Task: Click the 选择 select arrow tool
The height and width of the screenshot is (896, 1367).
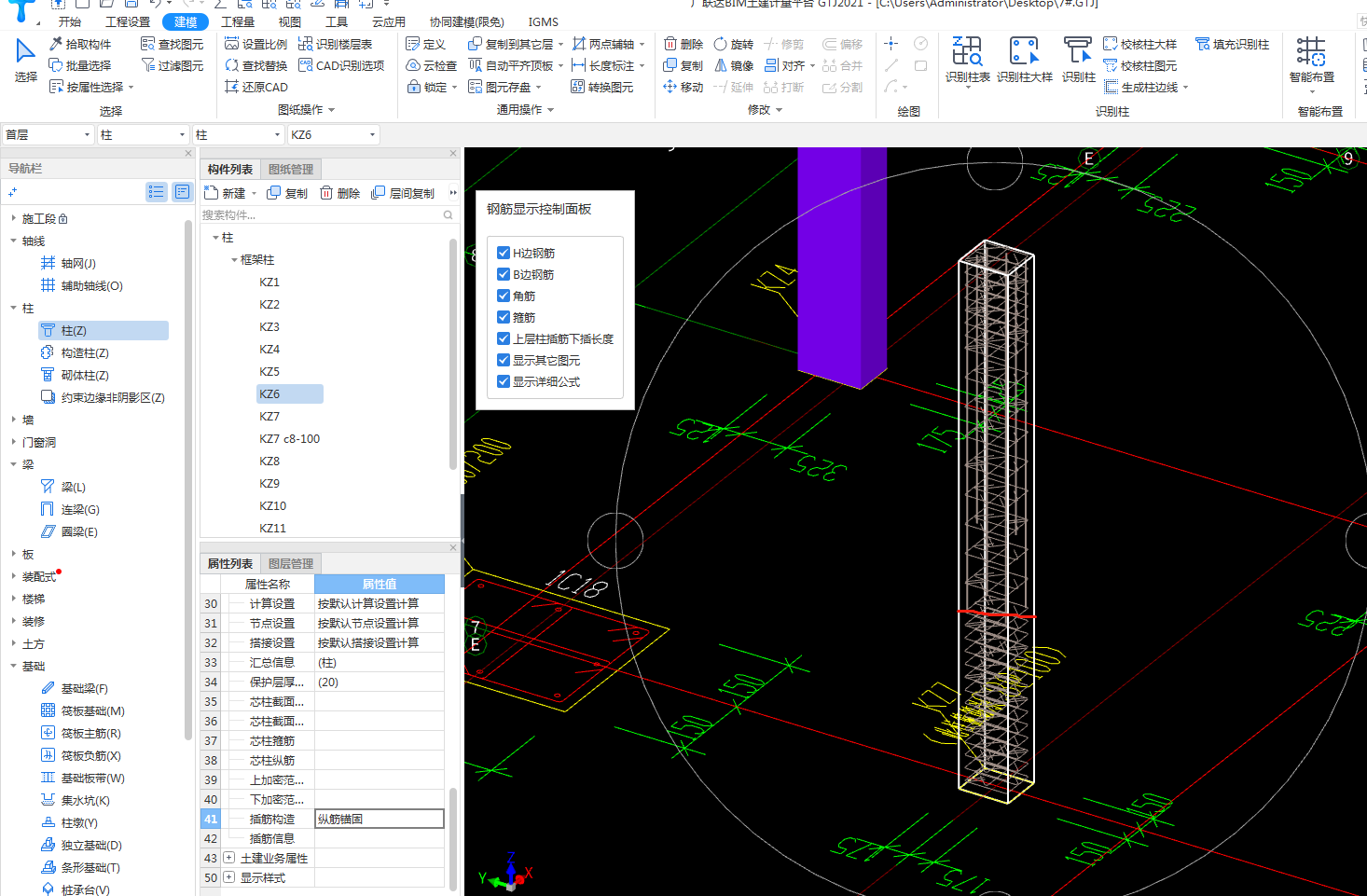Action: [25, 60]
